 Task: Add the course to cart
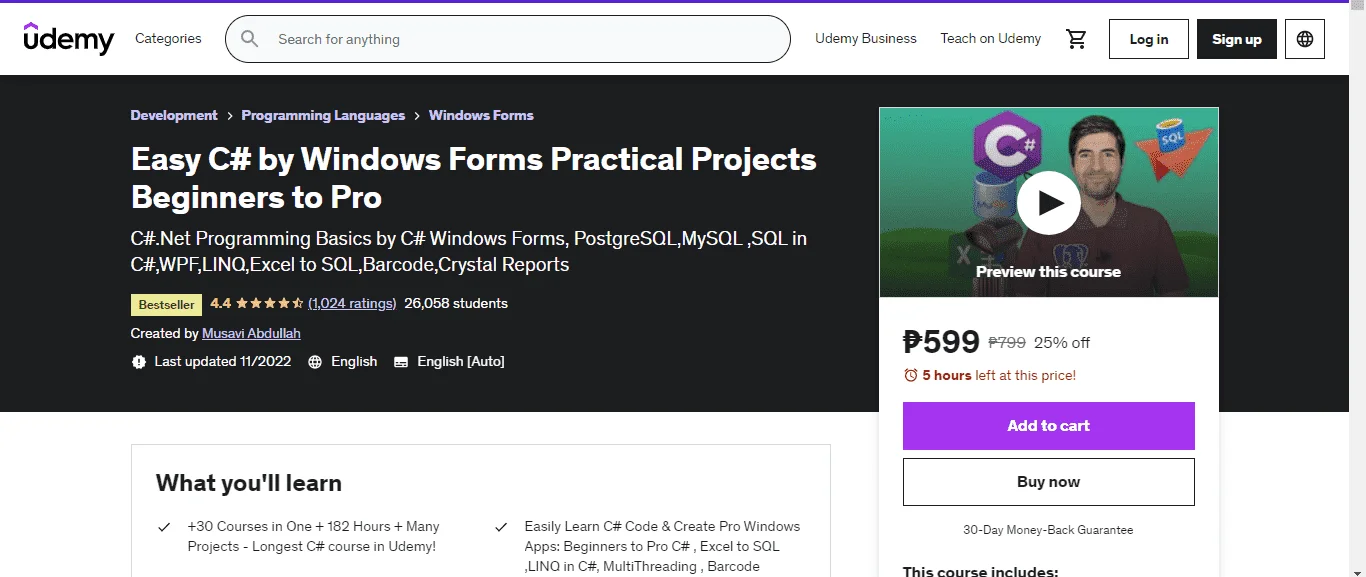(1048, 426)
